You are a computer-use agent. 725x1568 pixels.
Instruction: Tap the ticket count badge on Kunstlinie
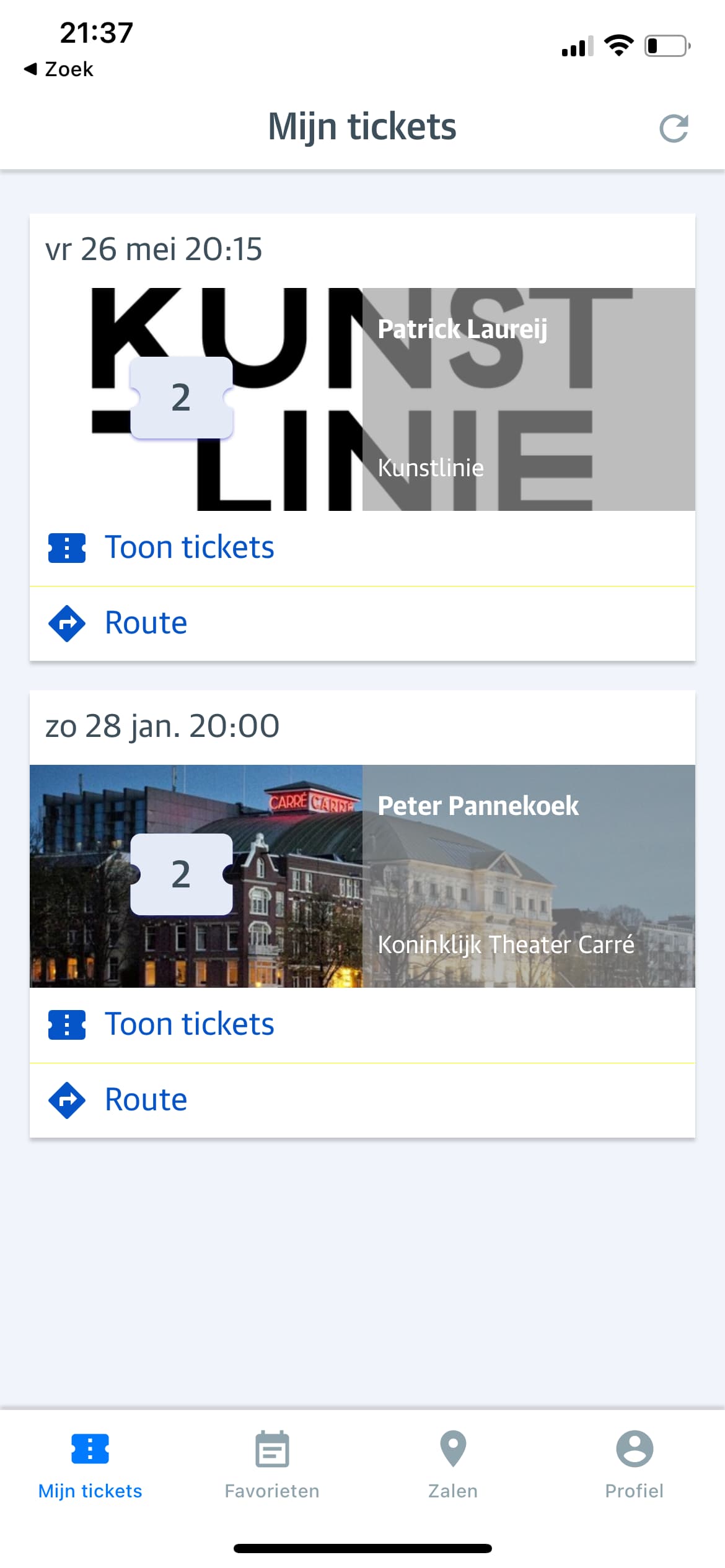pos(181,398)
